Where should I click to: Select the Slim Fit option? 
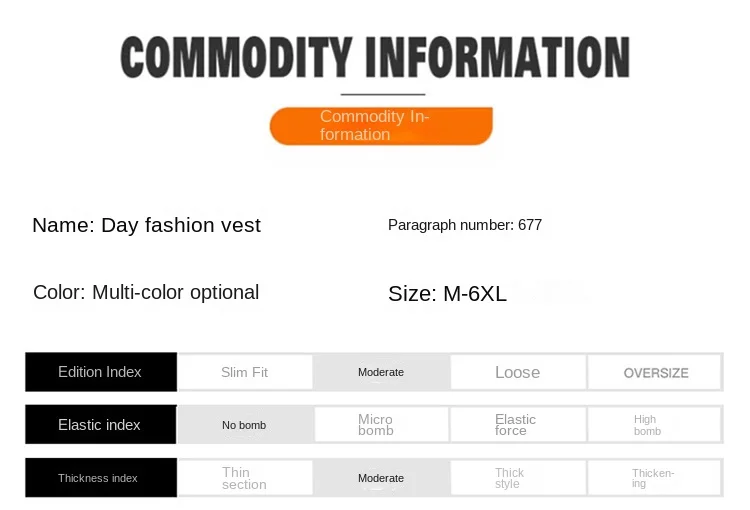pyautogui.click(x=245, y=372)
